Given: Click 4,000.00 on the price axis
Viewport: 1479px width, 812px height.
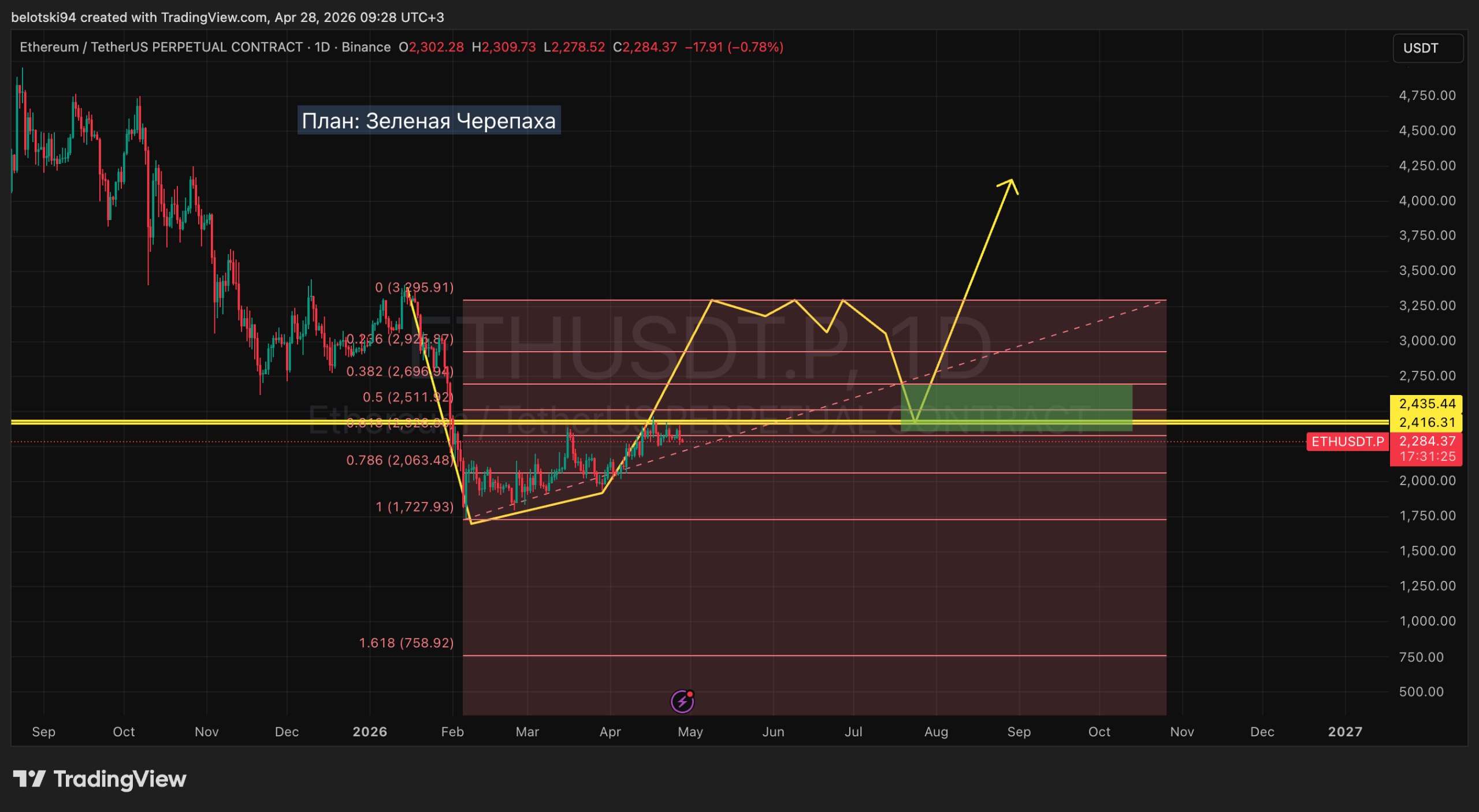Looking at the screenshot, I should (1427, 200).
